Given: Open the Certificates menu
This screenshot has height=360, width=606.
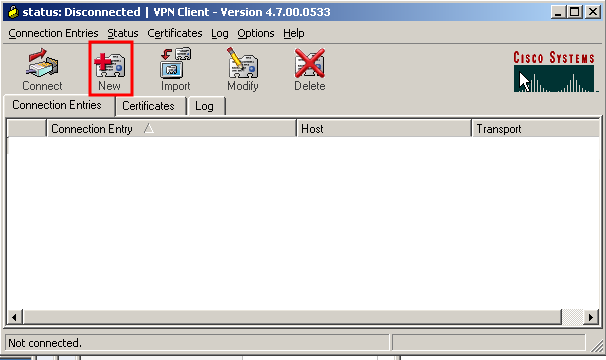Looking at the screenshot, I should coord(175,33).
